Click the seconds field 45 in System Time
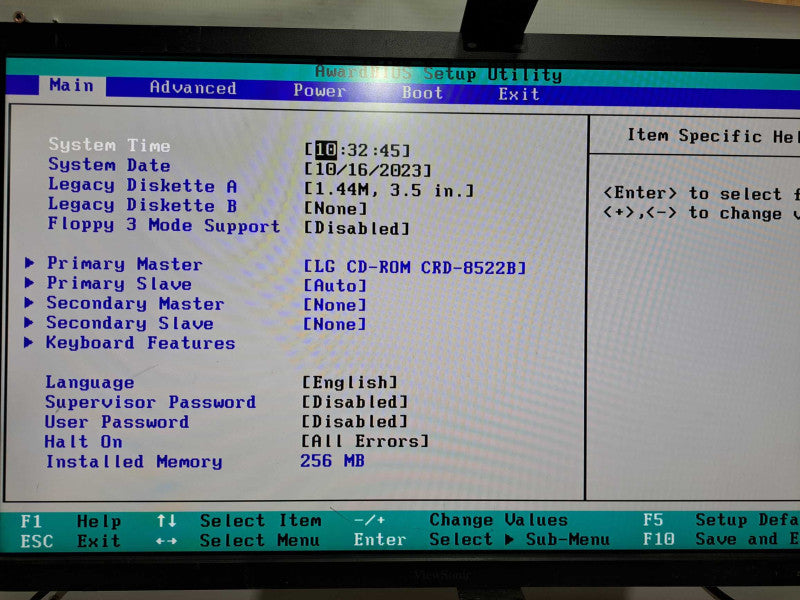The height and width of the screenshot is (600, 800). pyautogui.click(x=389, y=151)
